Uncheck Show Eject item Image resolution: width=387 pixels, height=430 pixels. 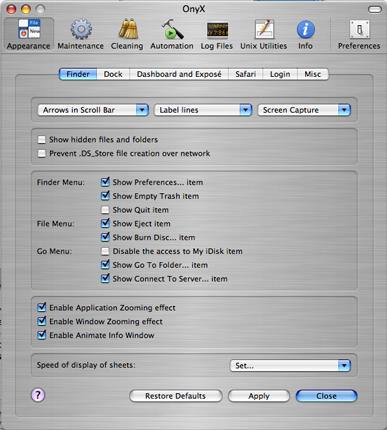point(105,223)
